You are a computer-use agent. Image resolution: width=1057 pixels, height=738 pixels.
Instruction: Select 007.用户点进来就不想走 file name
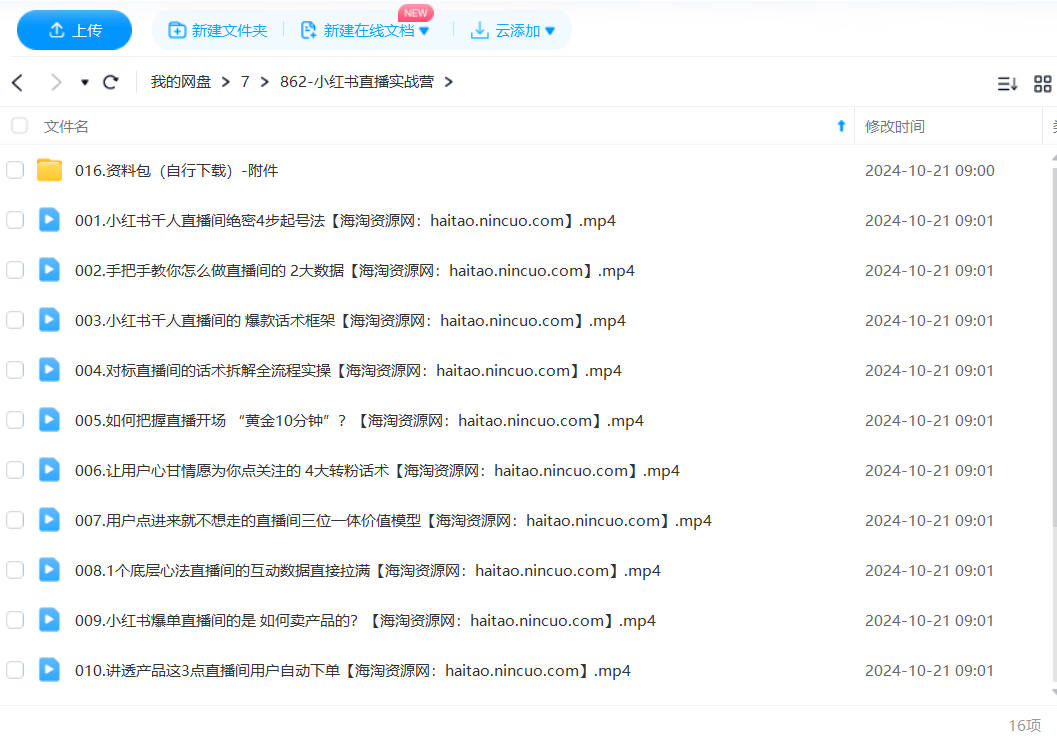pos(393,520)
